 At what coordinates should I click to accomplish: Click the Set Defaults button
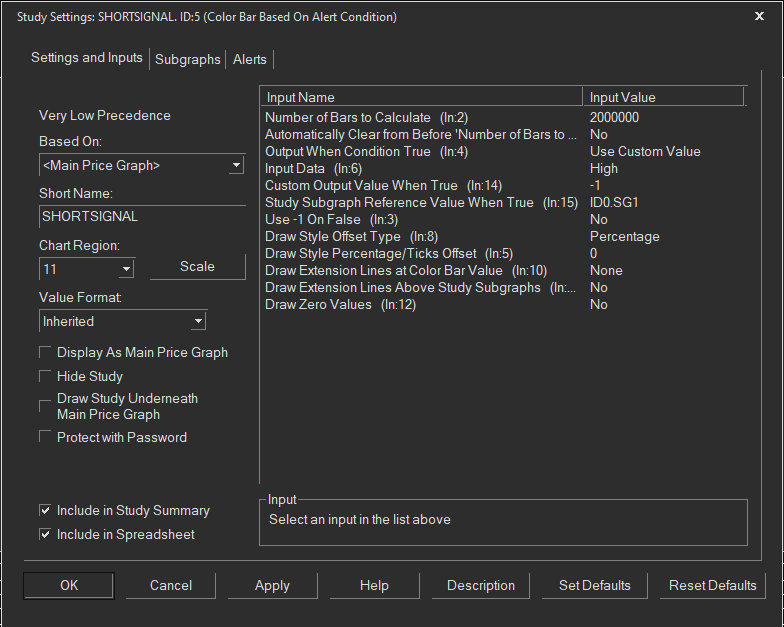coord(594,586)
